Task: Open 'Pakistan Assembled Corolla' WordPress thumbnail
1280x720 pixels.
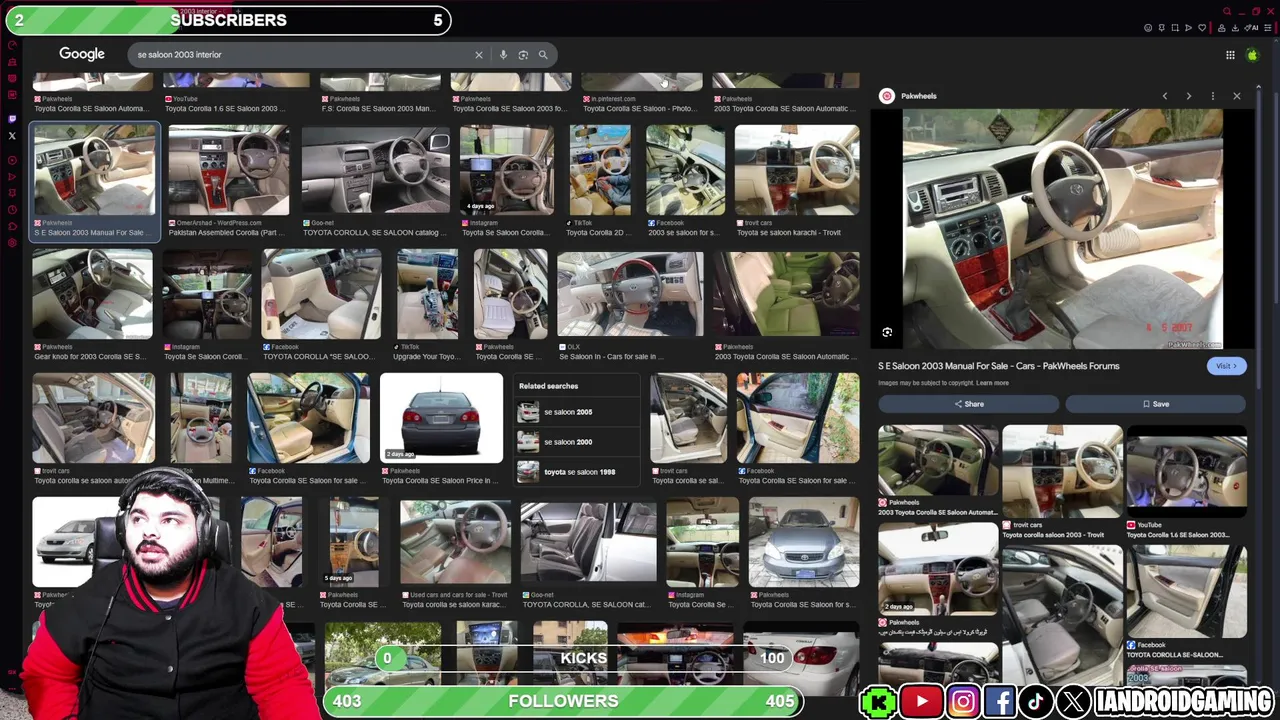Action: (x=228, y=170)
